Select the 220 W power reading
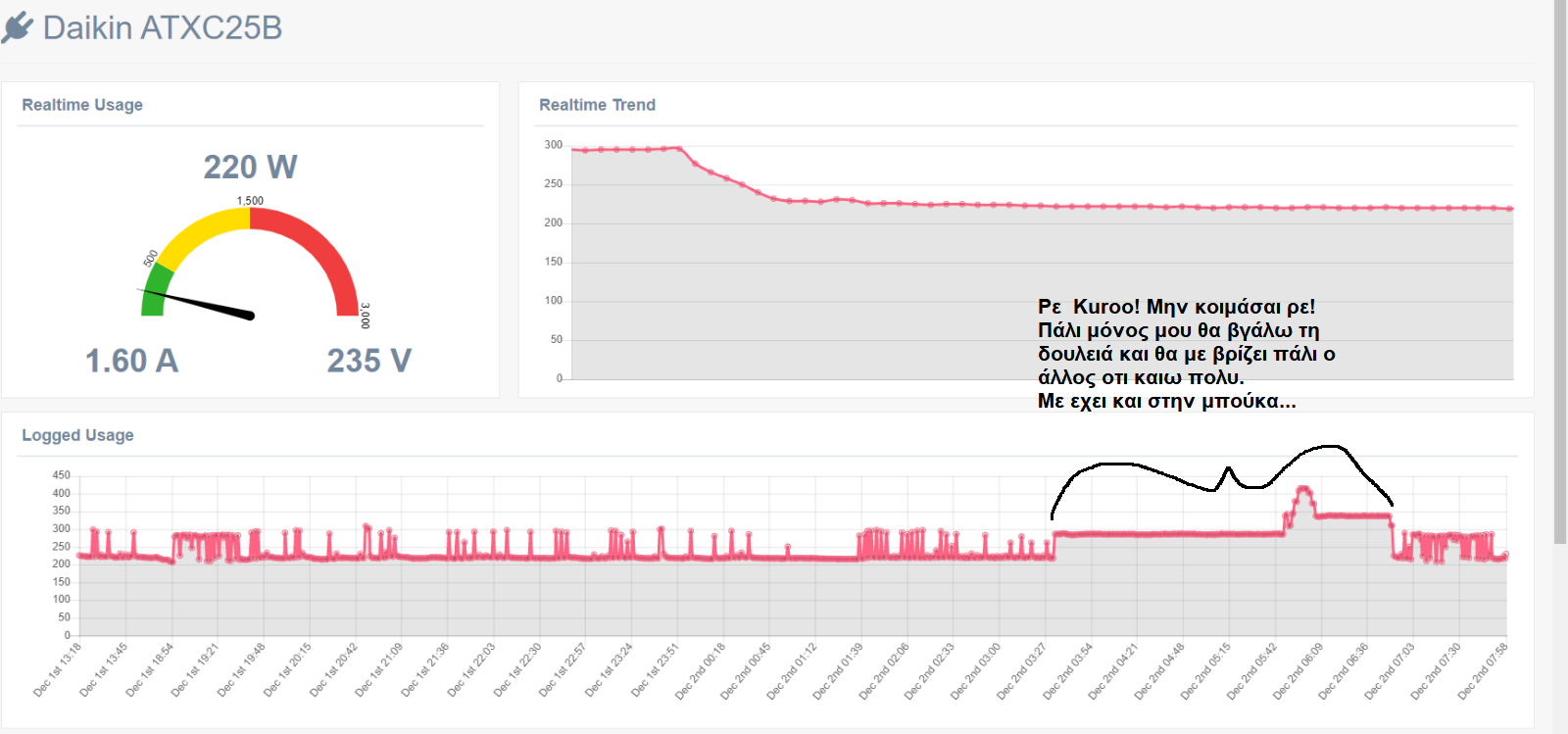This screenshot has width=1568, height=734. tap(250, 167)
